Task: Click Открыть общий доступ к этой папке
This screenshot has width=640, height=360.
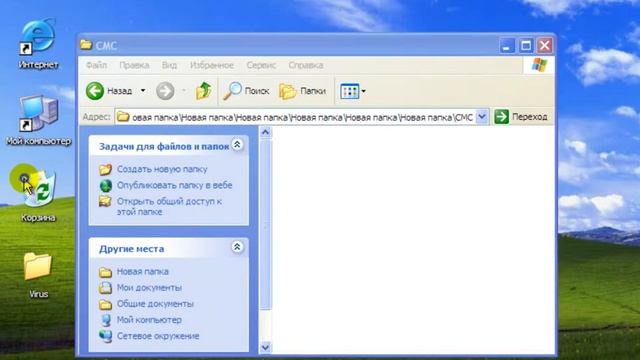Action: [x=169, y=207]
